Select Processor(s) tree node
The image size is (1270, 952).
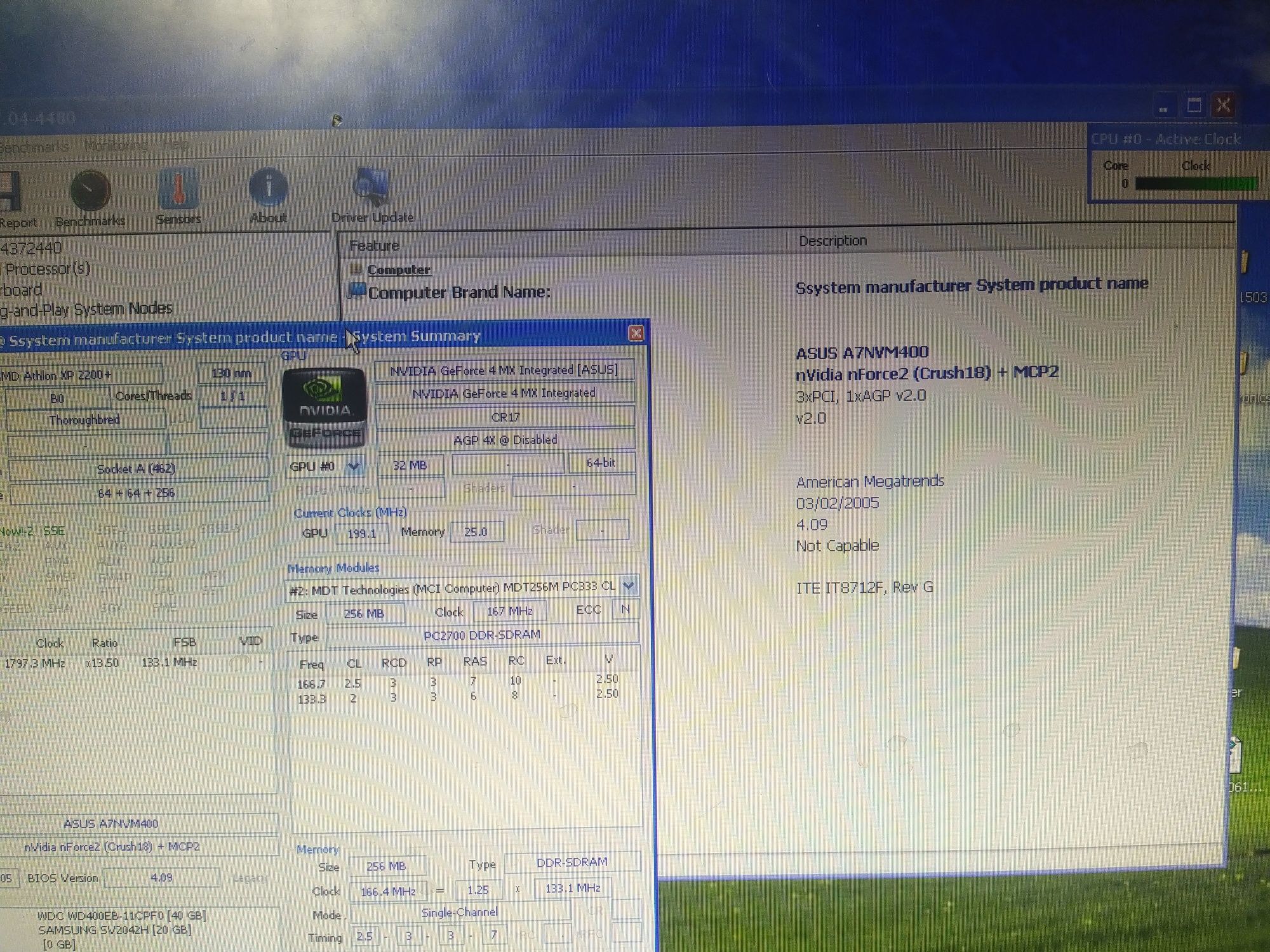tap(46, 269)
